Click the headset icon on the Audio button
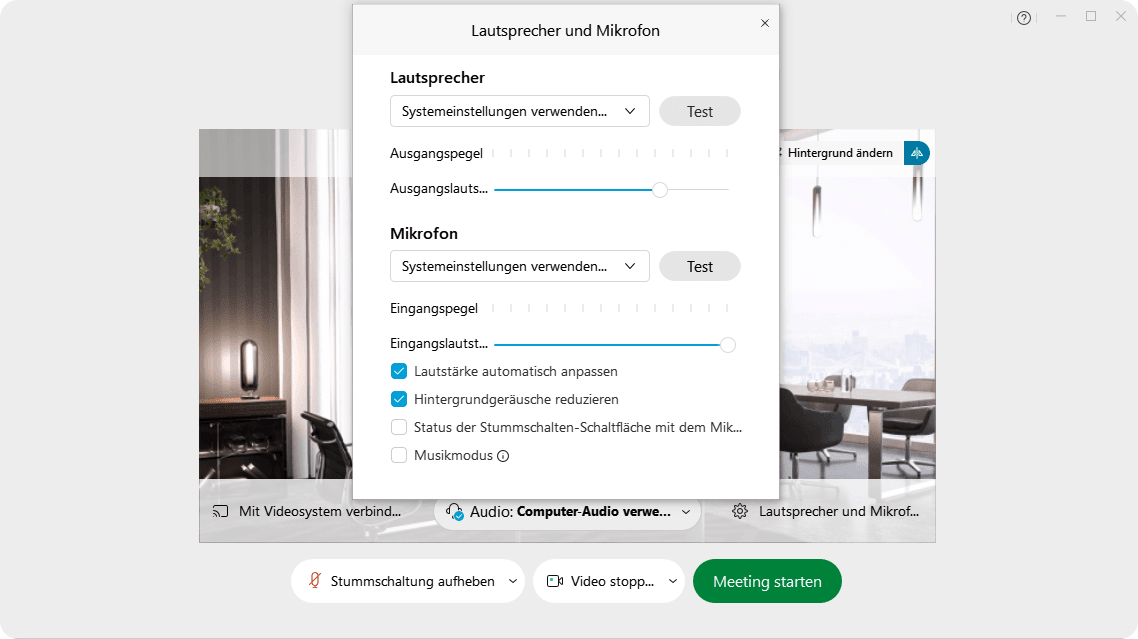The image size is (1138, 639). (456, 511)
